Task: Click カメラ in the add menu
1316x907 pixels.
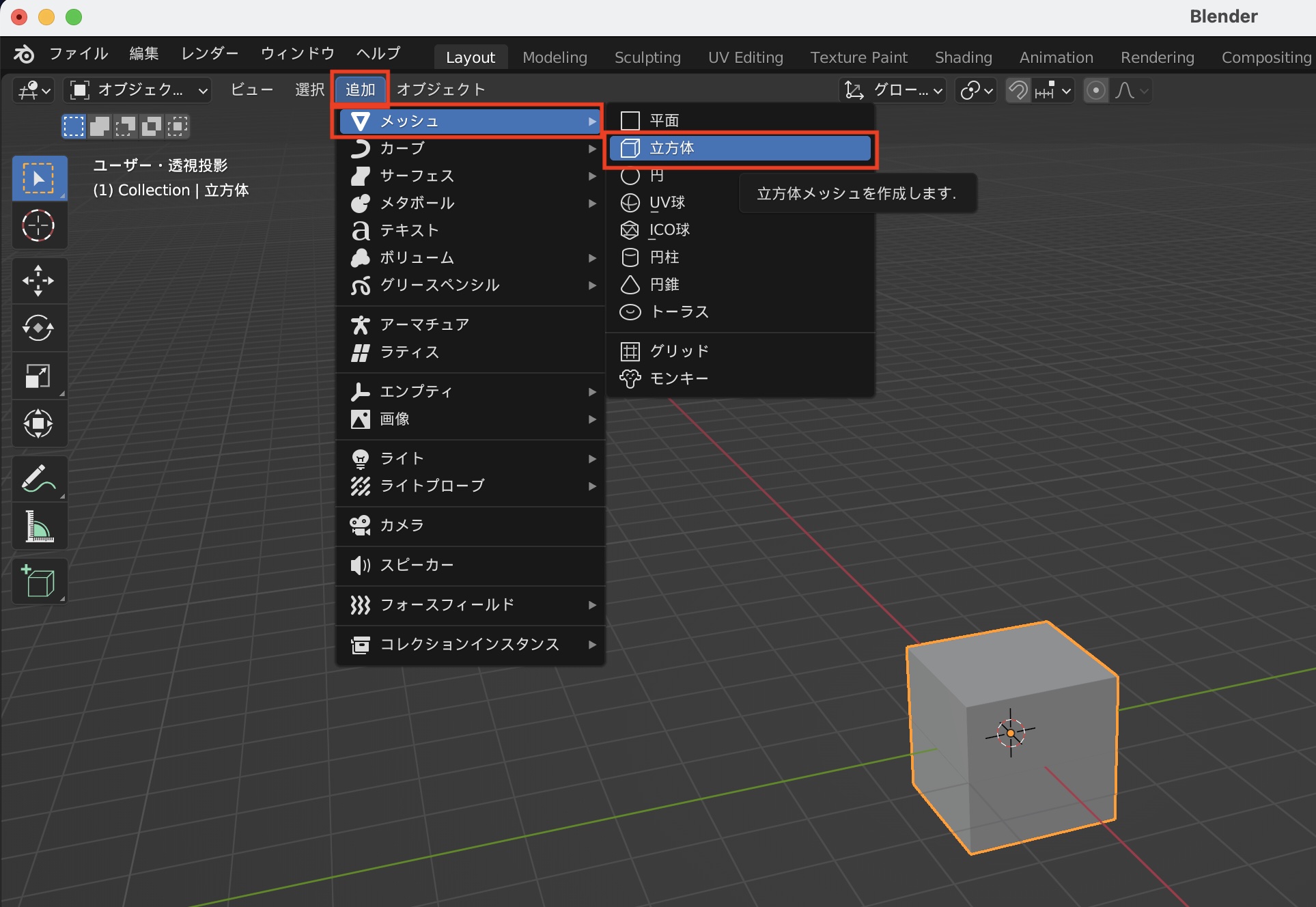Action: [402, 525]
